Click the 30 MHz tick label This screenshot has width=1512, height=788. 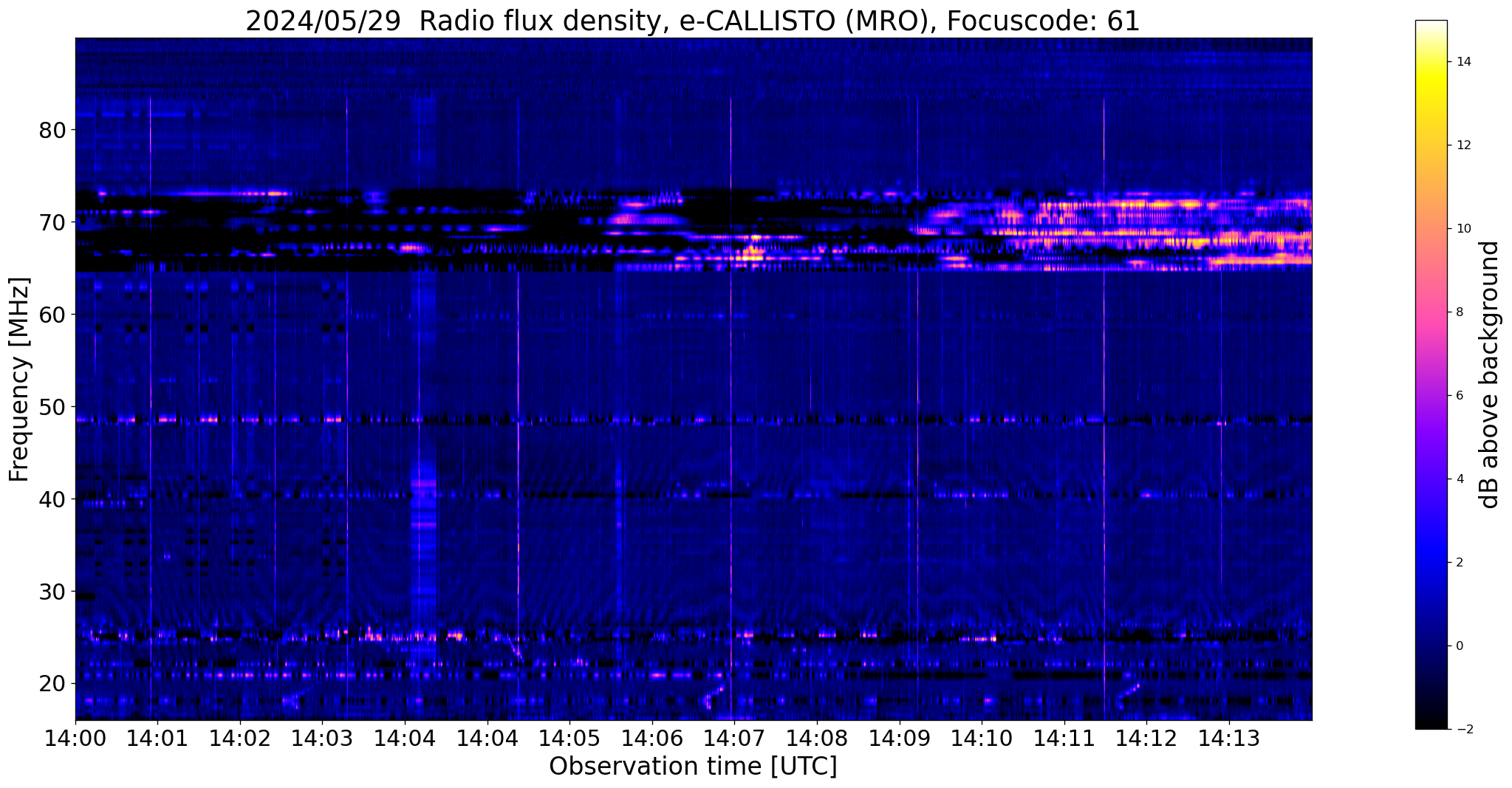[52, 592]
